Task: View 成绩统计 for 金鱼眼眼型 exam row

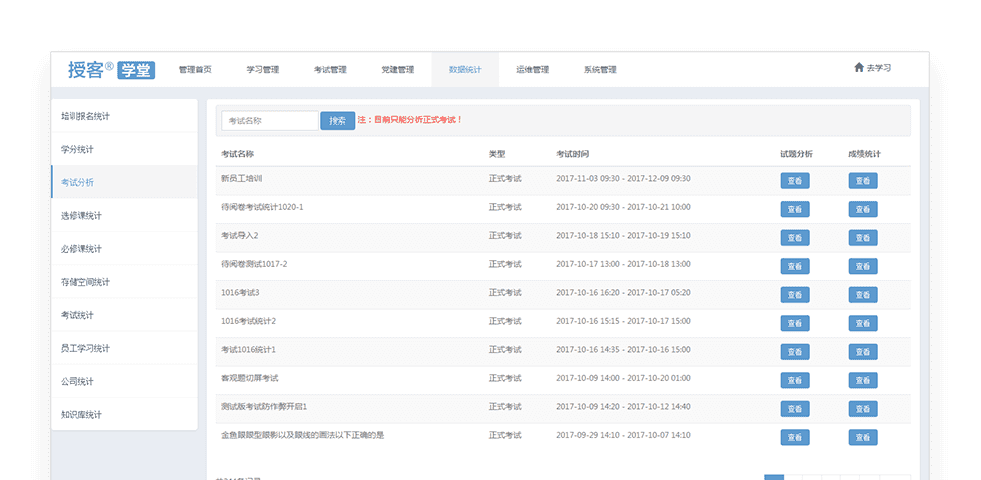Action: [863, 437]
